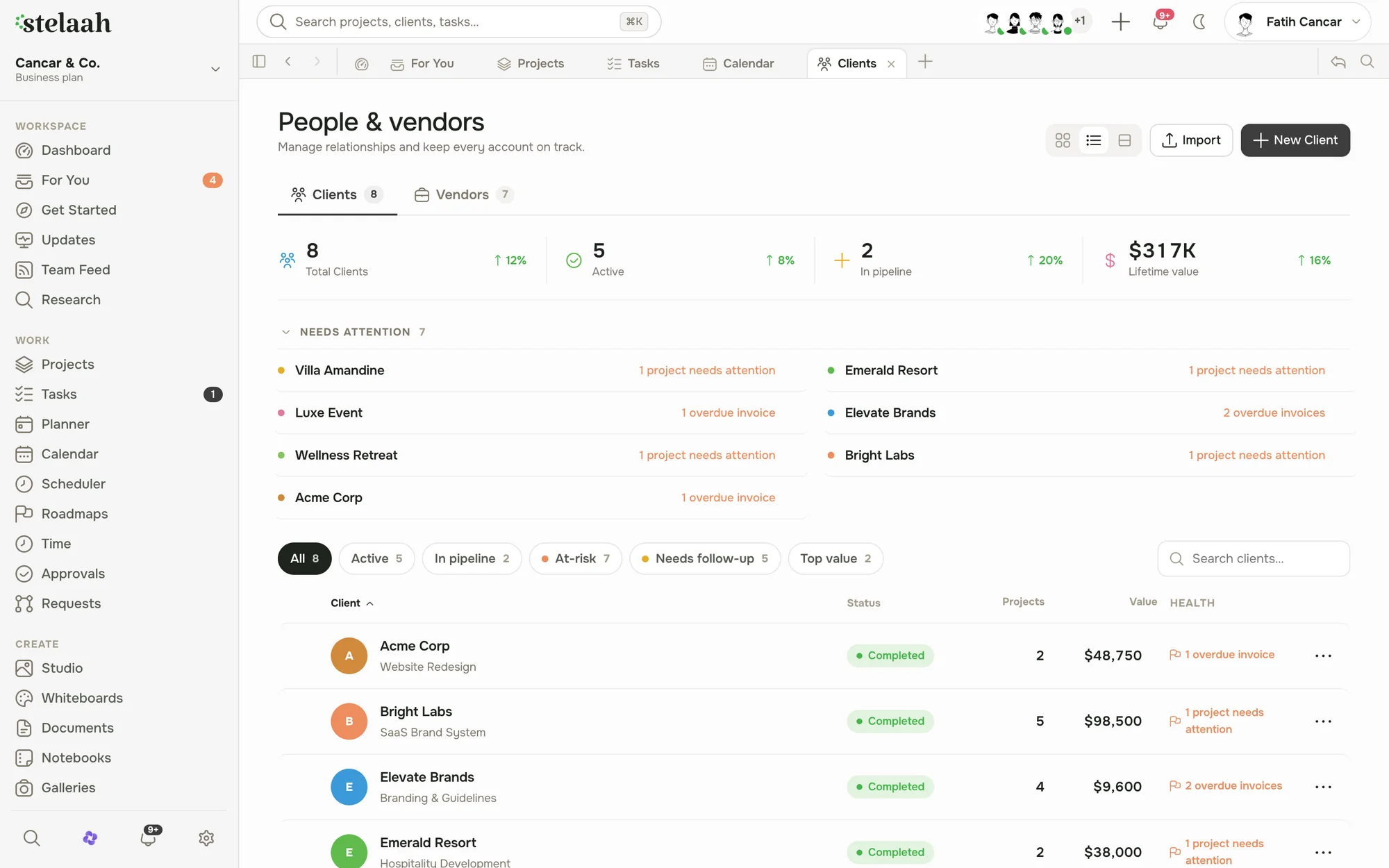
Task: Click the plus create icon in header
Action: coord(1120,22)
